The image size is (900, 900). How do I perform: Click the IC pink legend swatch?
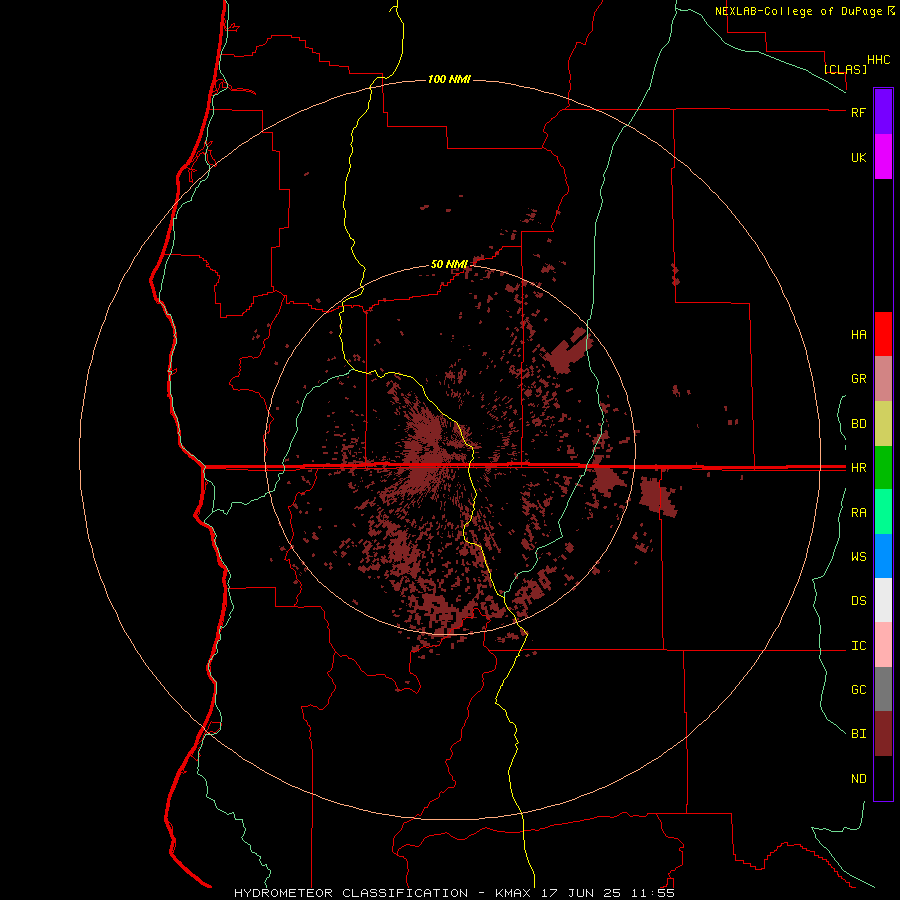point(883,645)
